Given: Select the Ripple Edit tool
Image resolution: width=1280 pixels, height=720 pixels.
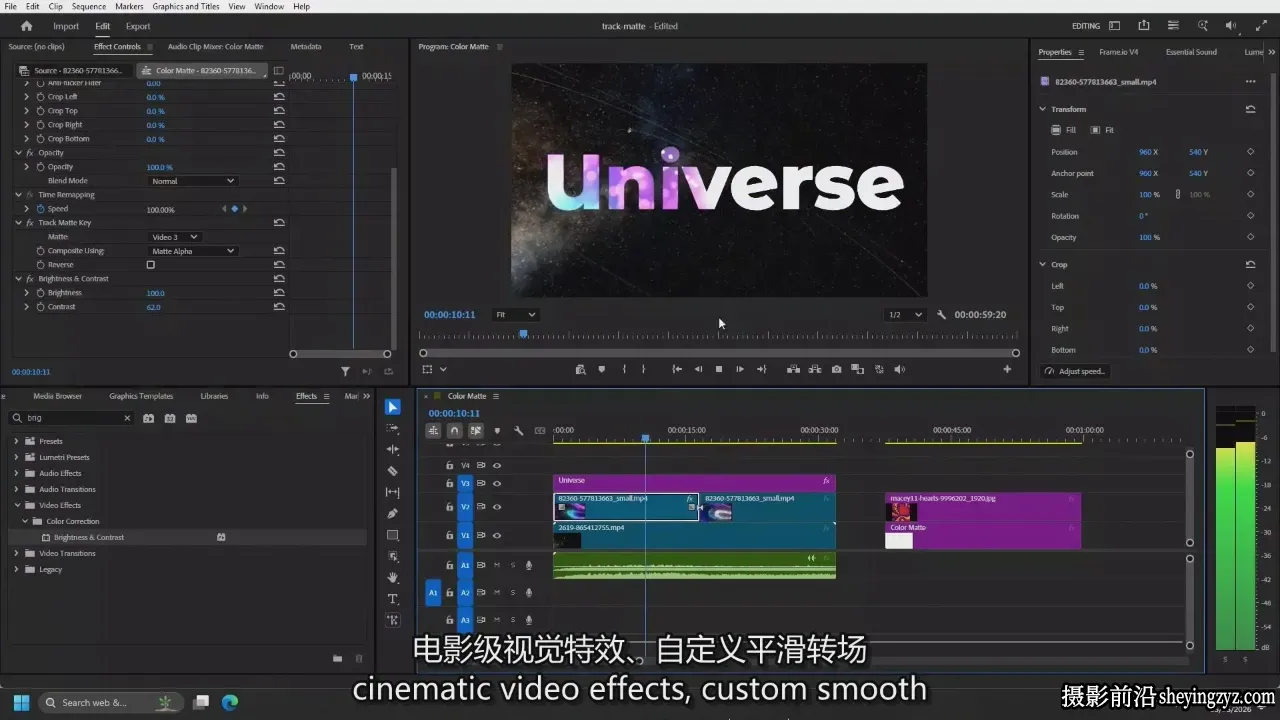Looking at the screenshot, I should (393, 450).
